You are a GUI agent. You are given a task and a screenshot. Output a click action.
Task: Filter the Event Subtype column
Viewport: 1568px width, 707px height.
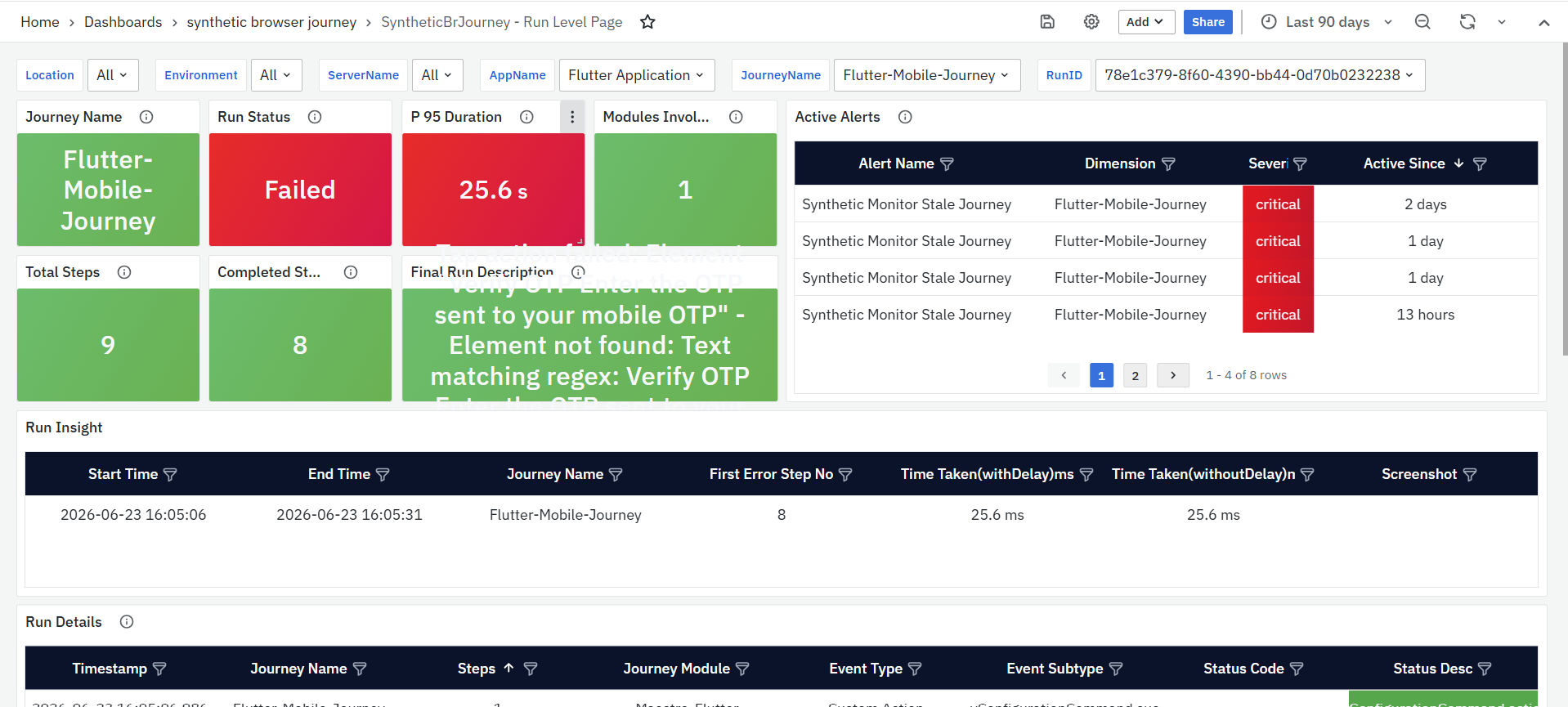pos(1116,669)
